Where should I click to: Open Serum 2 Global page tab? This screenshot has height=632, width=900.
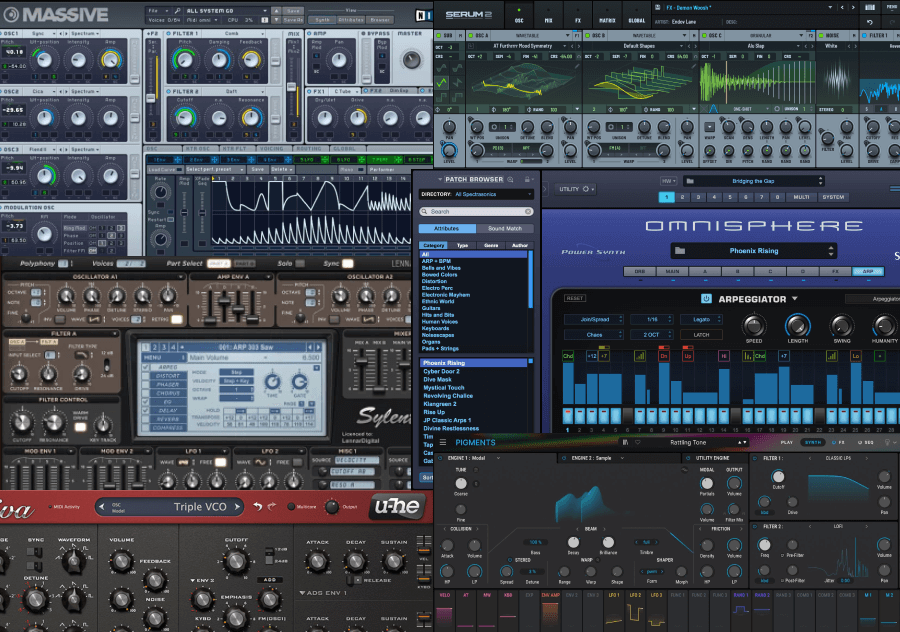pyautogui.click(x=637, y=16)
